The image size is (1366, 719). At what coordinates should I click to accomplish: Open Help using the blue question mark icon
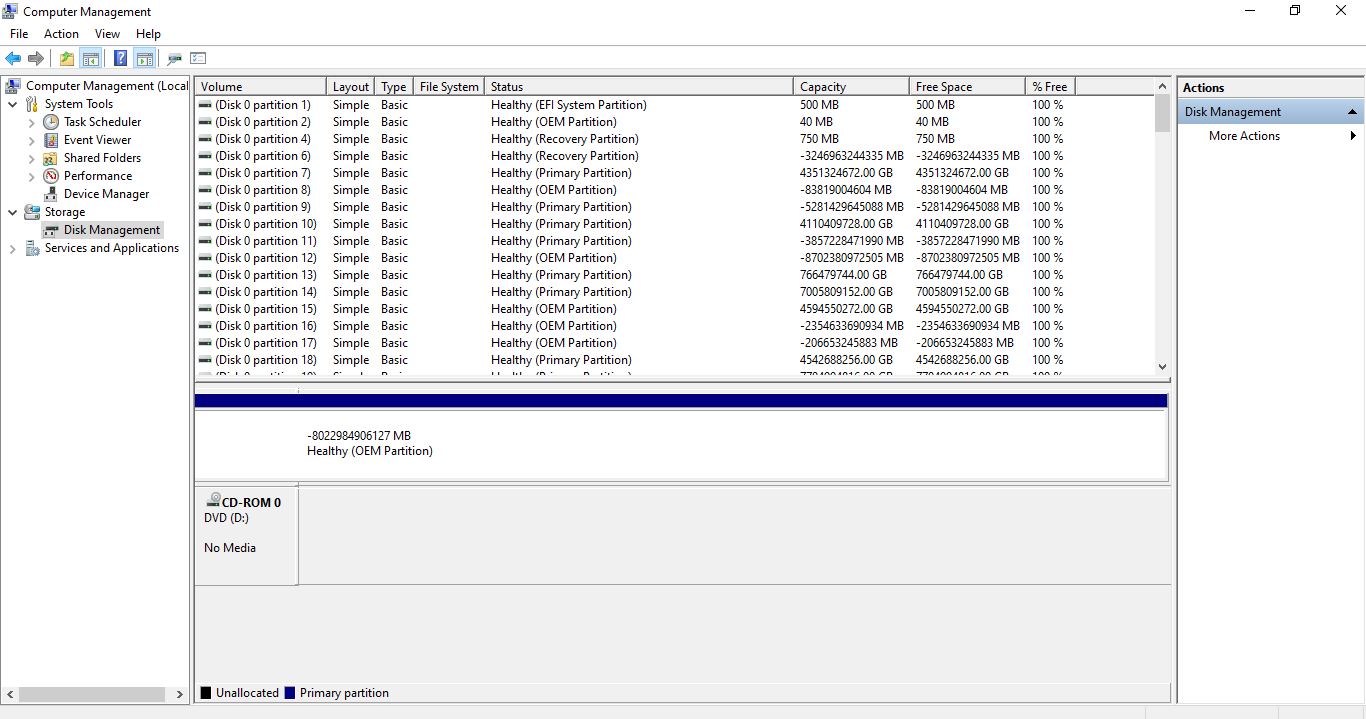pos(120,57)
